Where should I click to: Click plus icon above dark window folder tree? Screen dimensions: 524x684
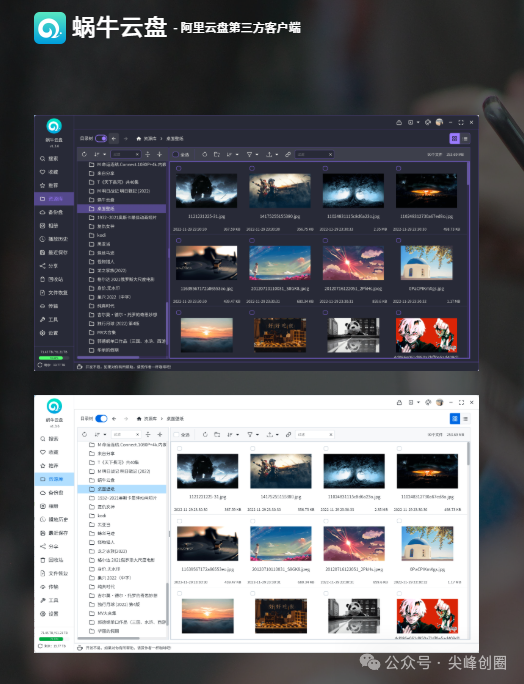pos(160,154)
